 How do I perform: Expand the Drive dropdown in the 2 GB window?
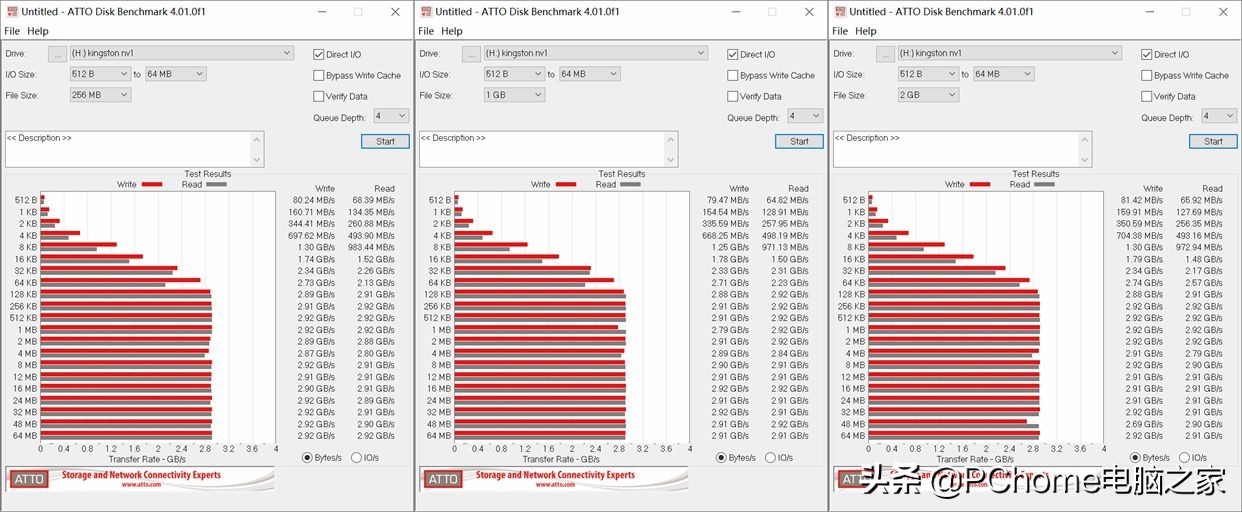1010,53
